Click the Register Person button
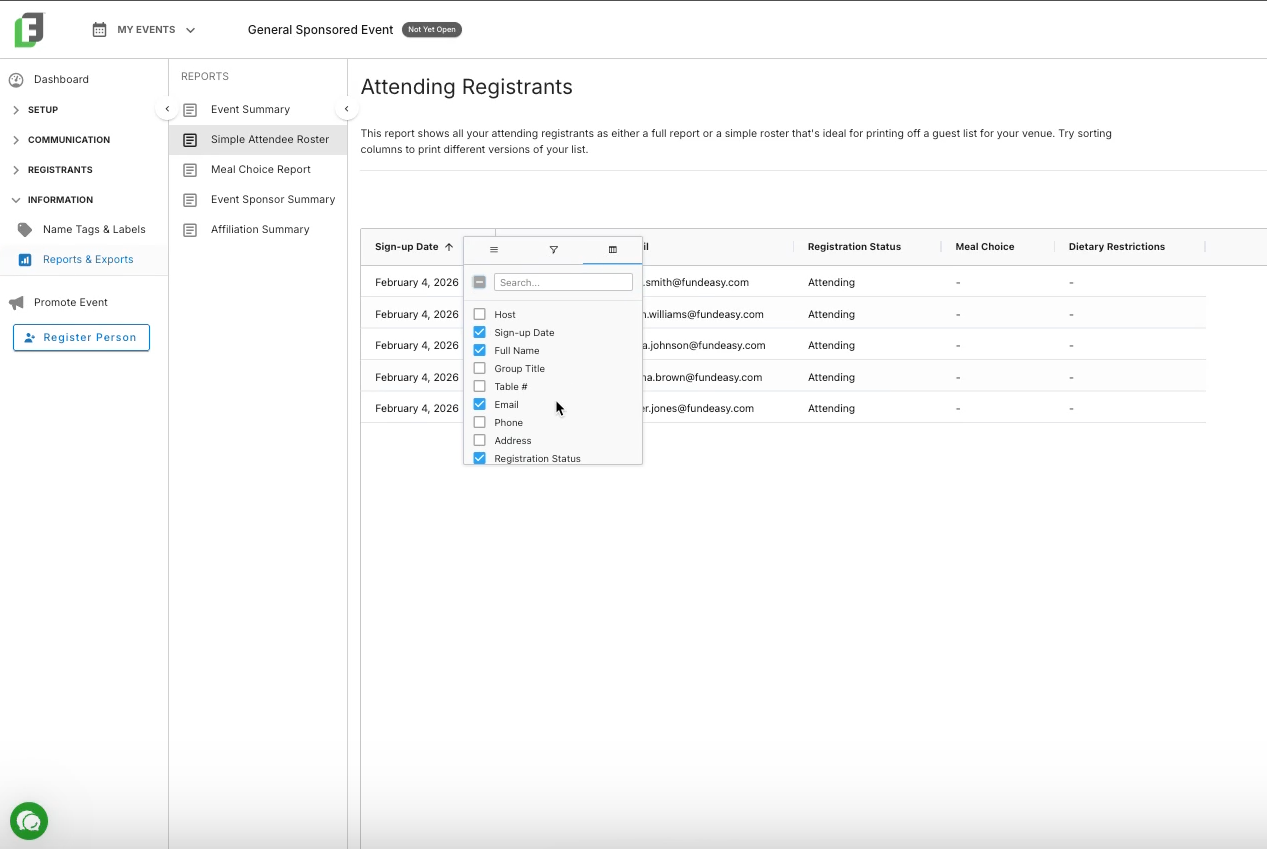This screenshot has height=849, width=1267. [x=81, y=337]
